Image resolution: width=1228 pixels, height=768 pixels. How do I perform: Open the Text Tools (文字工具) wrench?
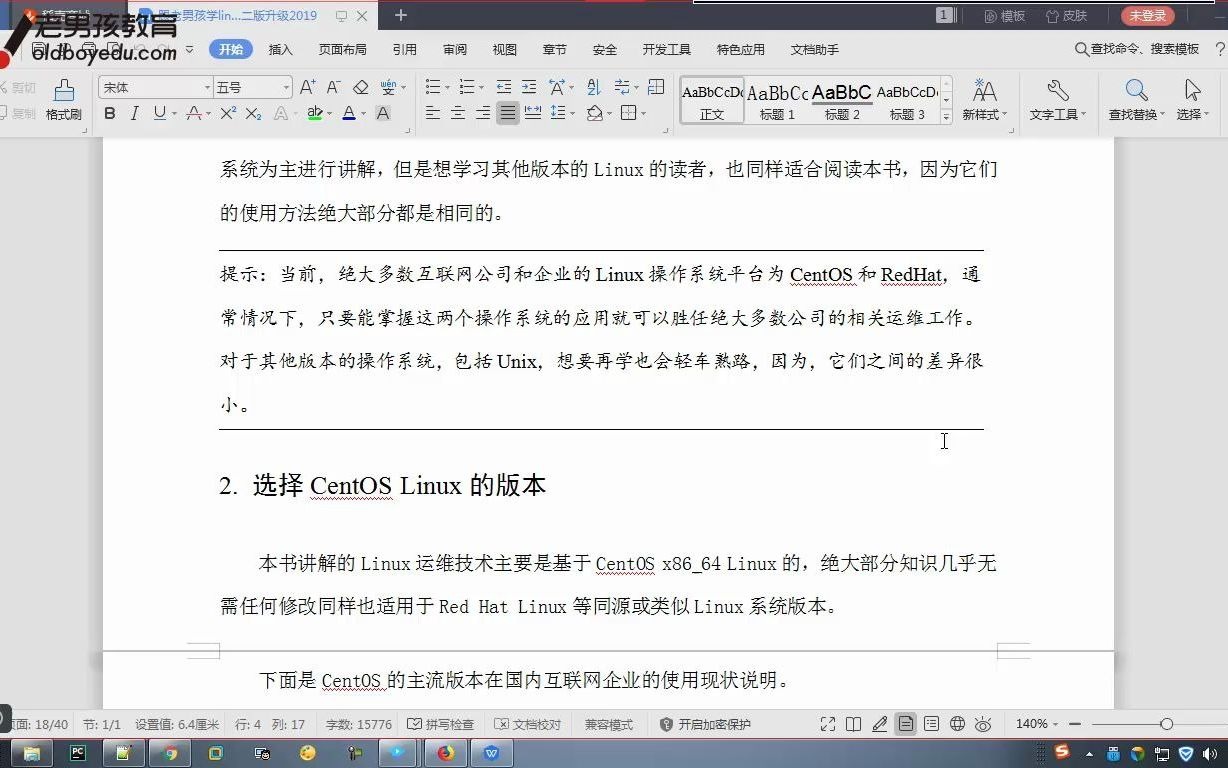tap(1058, 99)
